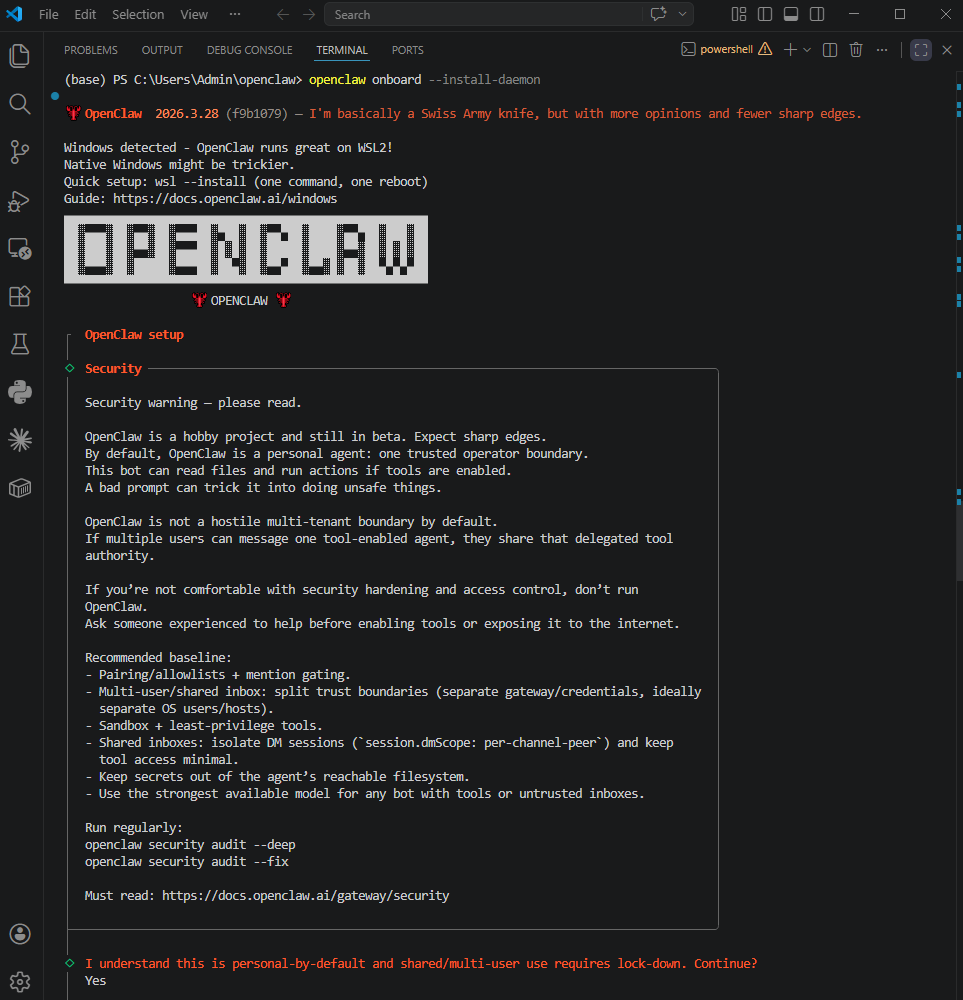Image resolution: width=963 pixels, height=1000 pixels.
Task: Click the 'OpenClaw setup' heading
Action: 134,334
